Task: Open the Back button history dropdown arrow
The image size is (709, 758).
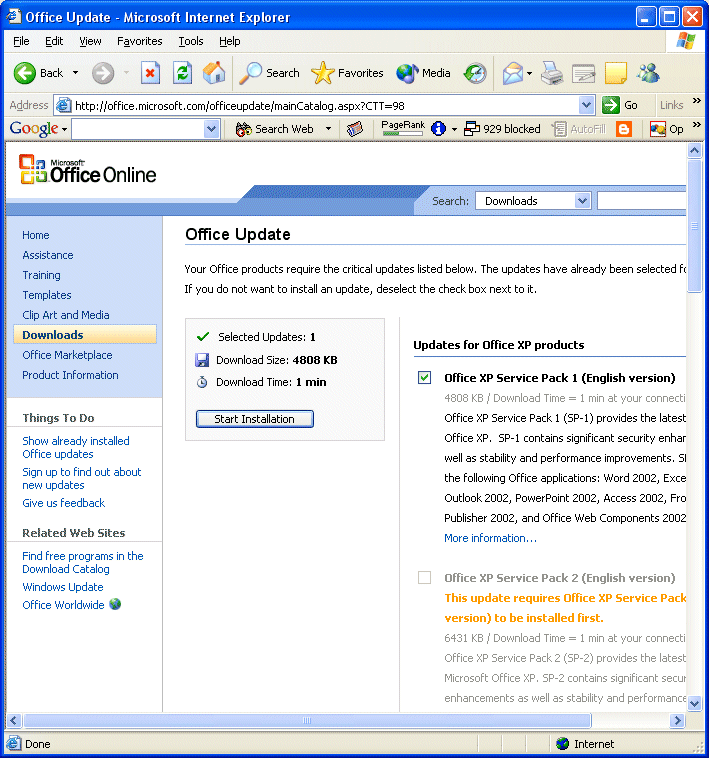Action: pos(75,73)
